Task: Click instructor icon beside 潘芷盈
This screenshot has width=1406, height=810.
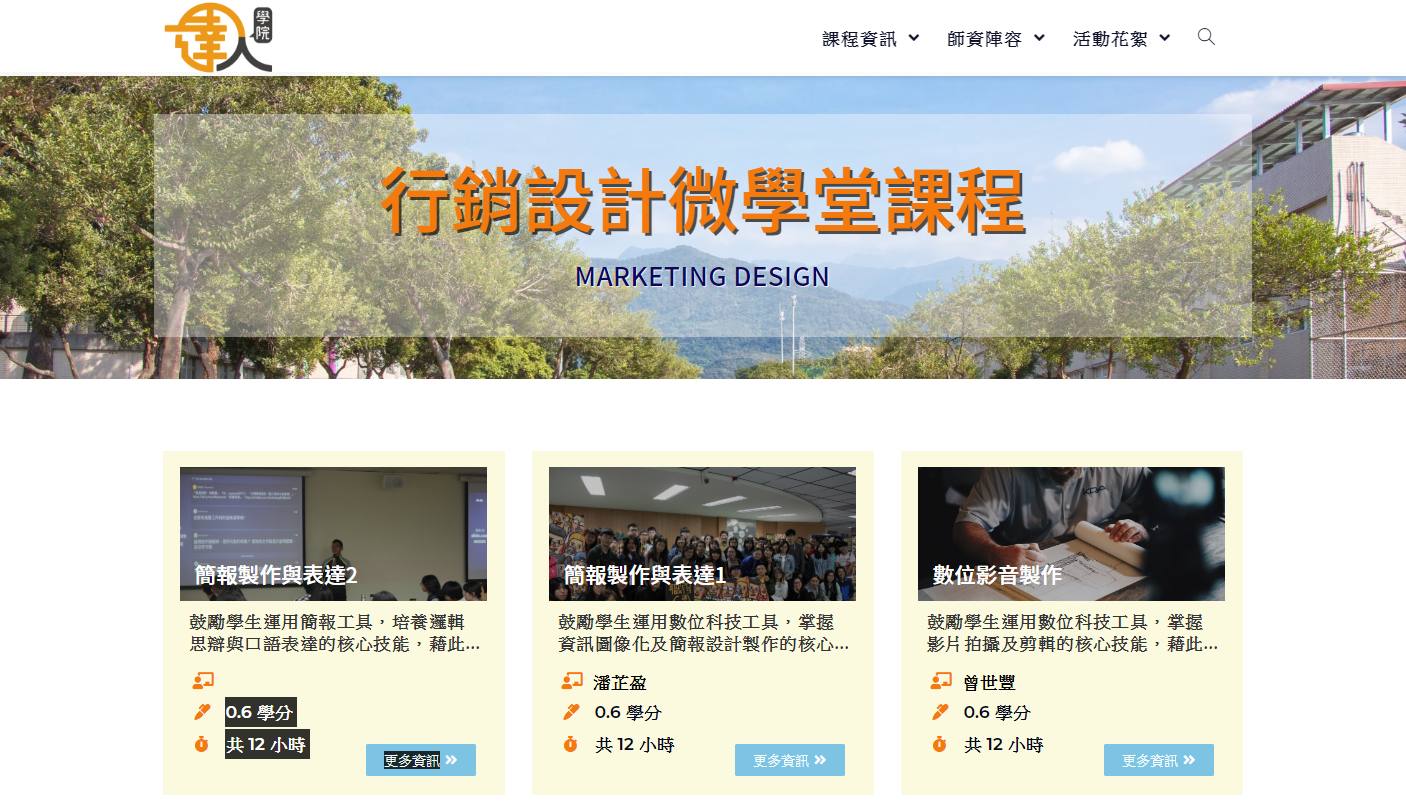Action: coord(572,681)
